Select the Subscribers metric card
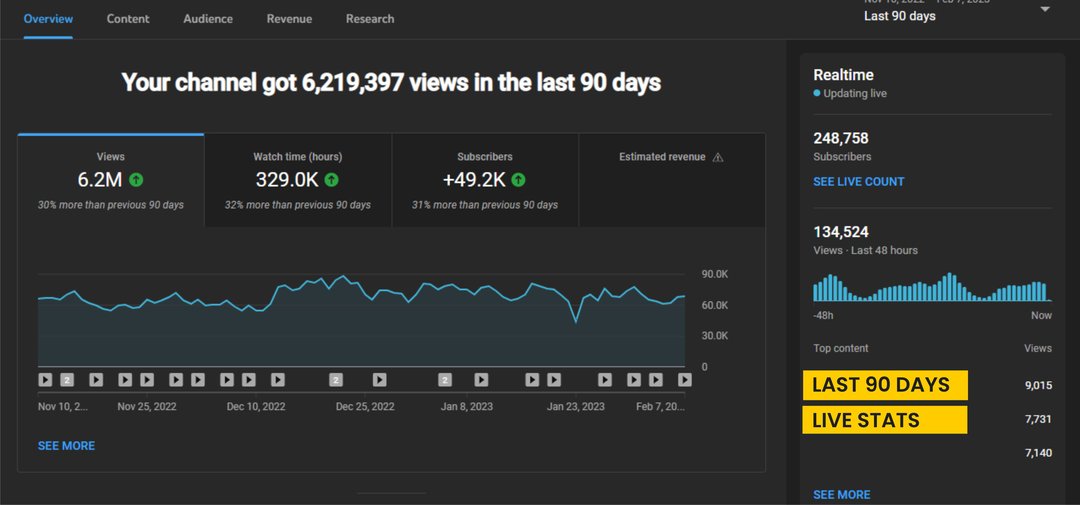The height and width of the screenshot is (505, 1080). pos(485,181)
